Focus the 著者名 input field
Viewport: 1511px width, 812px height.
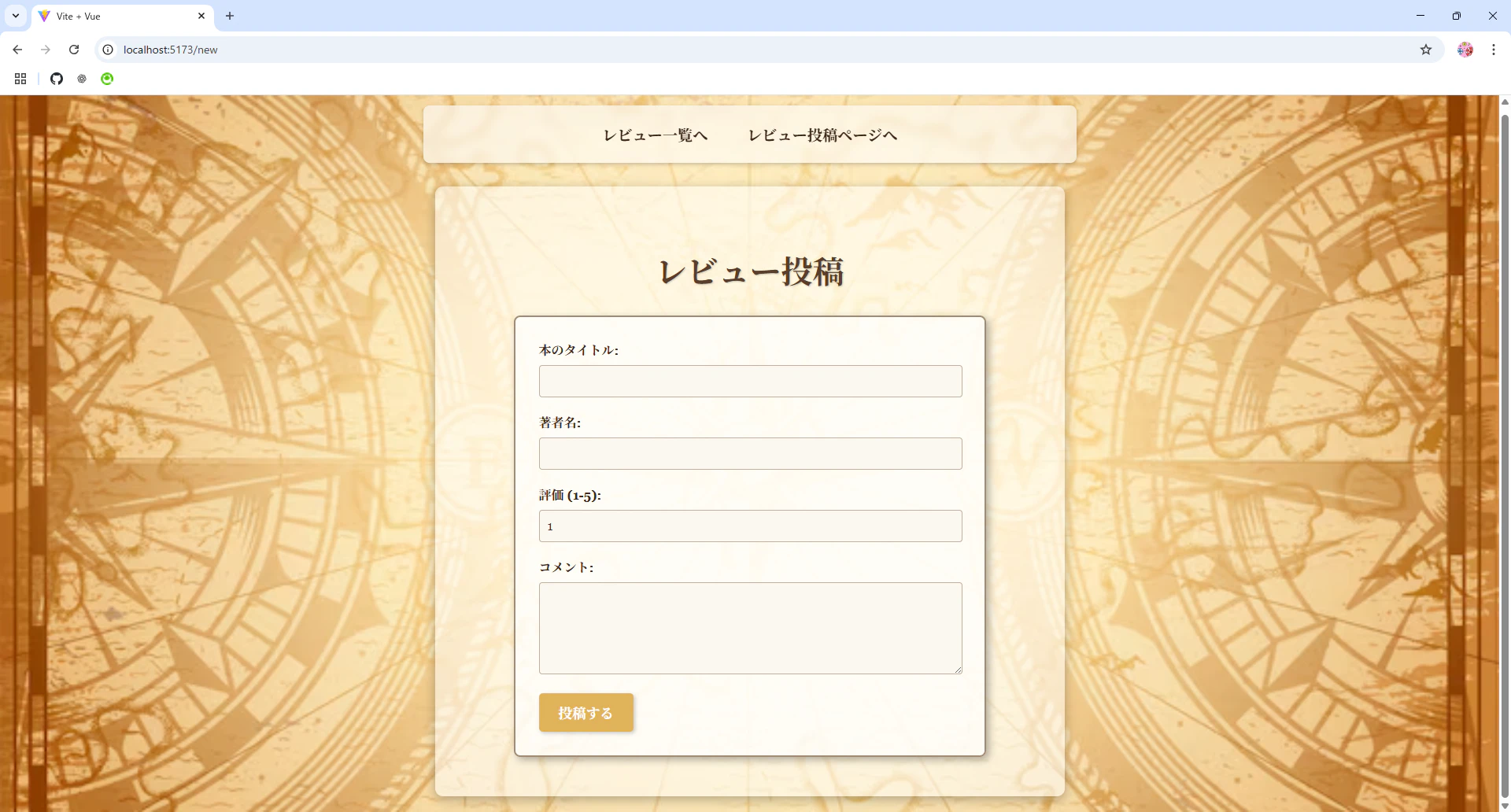(751, 453)
